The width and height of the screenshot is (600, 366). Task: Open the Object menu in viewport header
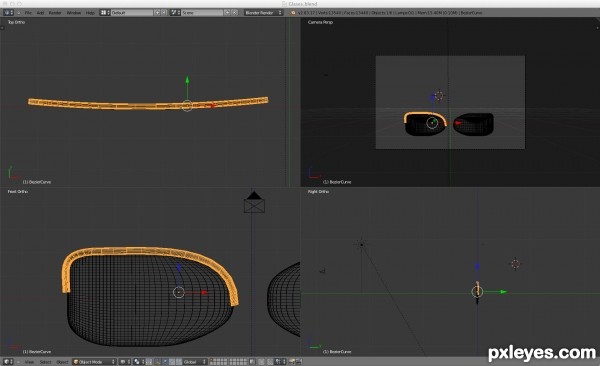click(62, 362)
